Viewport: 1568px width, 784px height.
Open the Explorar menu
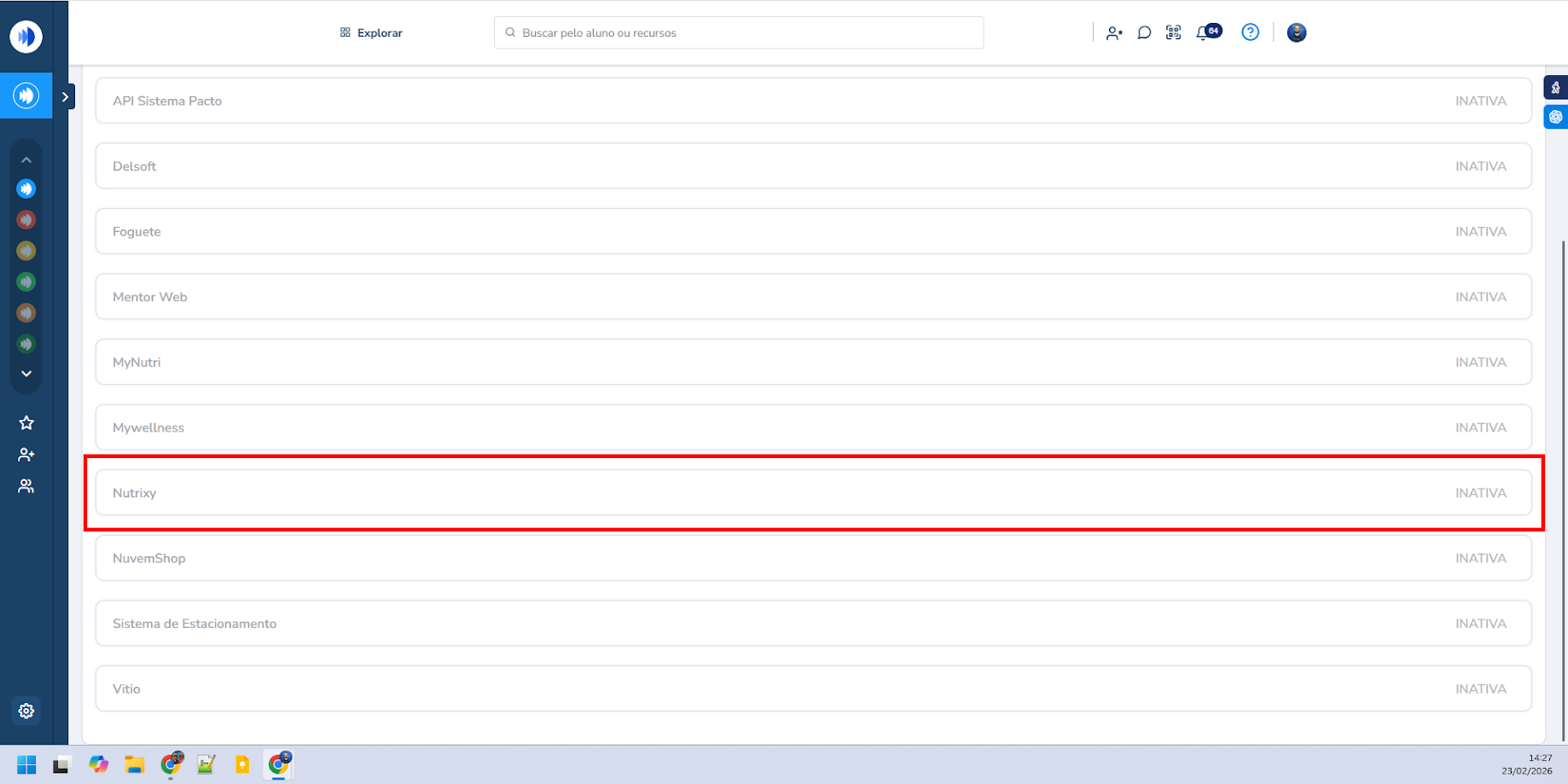[x=371, y=32]
